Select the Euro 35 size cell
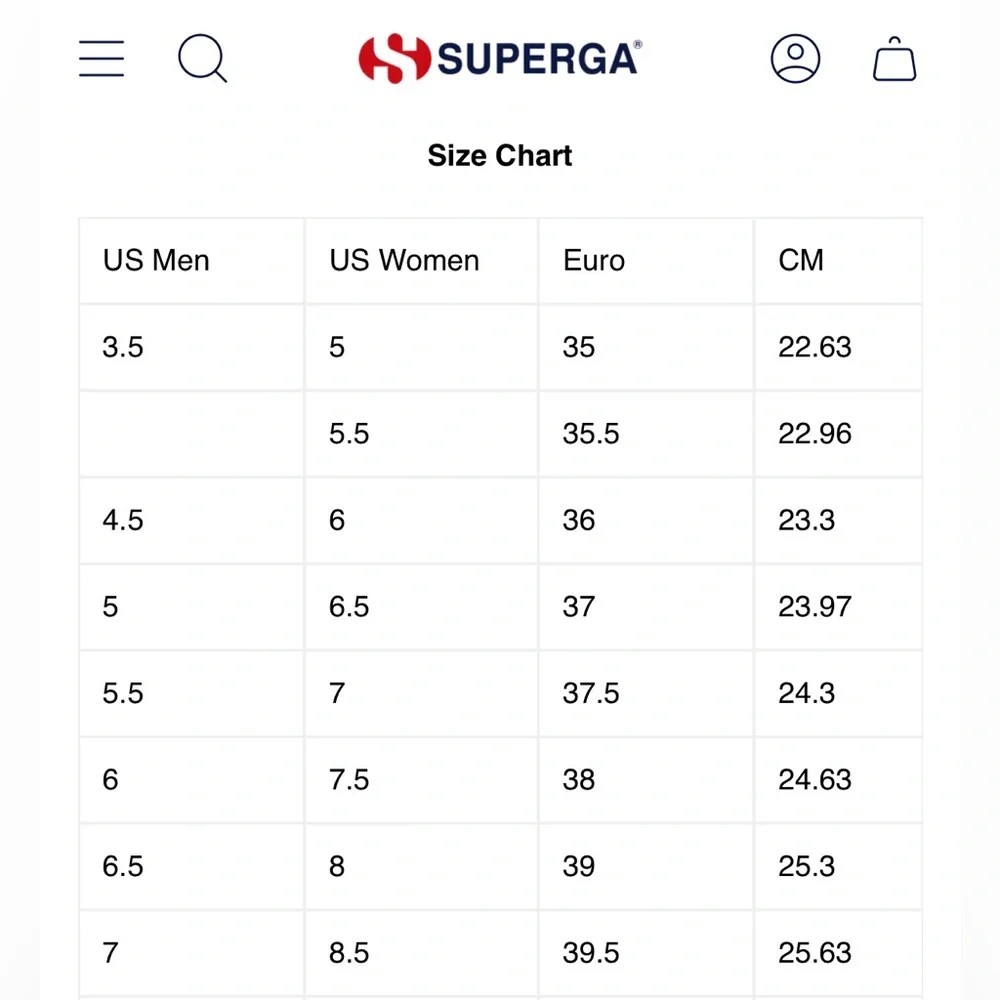This screenshot has height=1000, width=1000. 646,347
